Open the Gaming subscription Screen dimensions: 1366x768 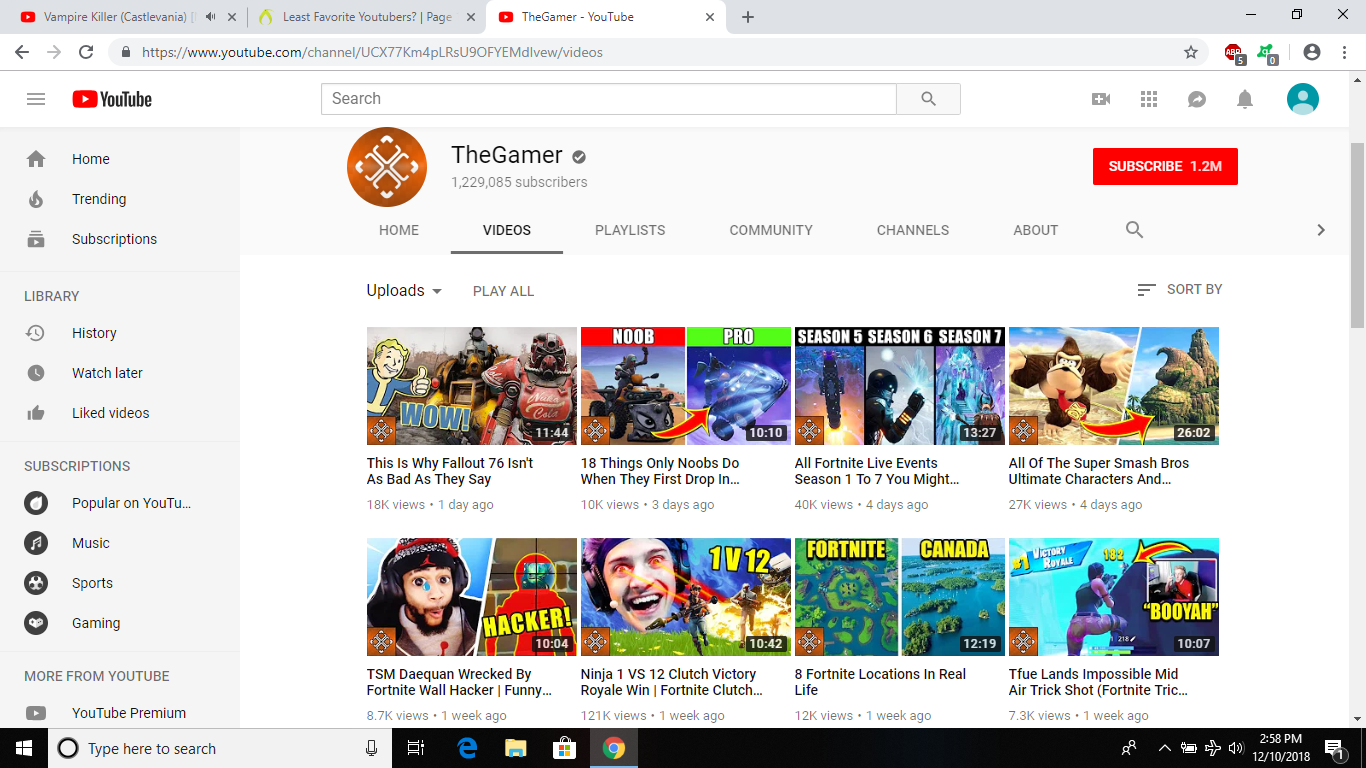120,623
